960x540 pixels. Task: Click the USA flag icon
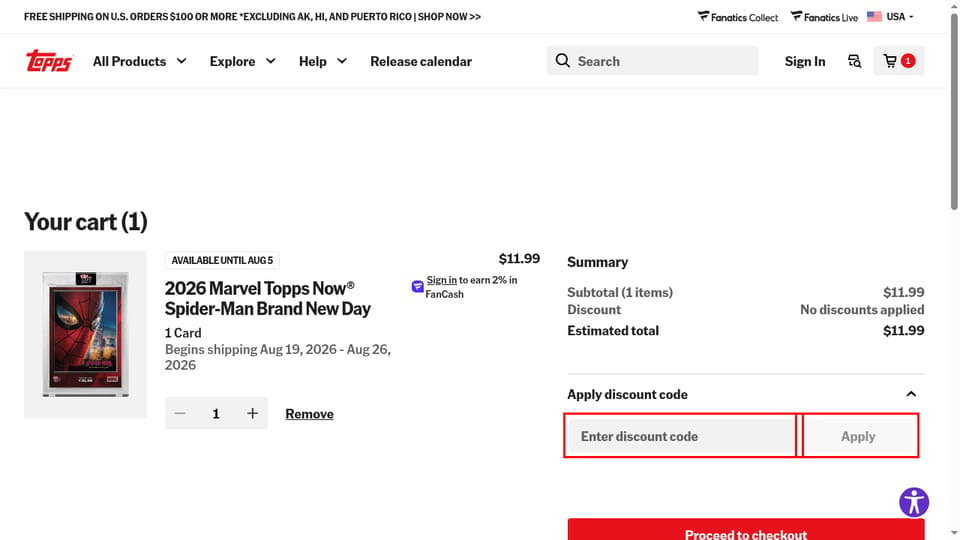click(x=874, y=17)
